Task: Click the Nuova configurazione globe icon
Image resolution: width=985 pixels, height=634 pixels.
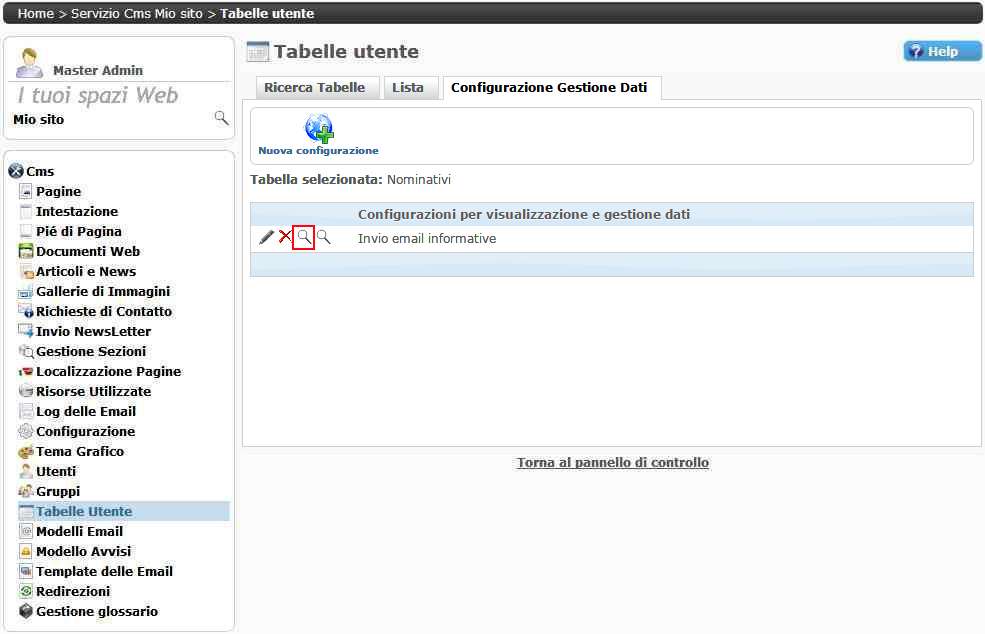Action: tap(318, 128)
